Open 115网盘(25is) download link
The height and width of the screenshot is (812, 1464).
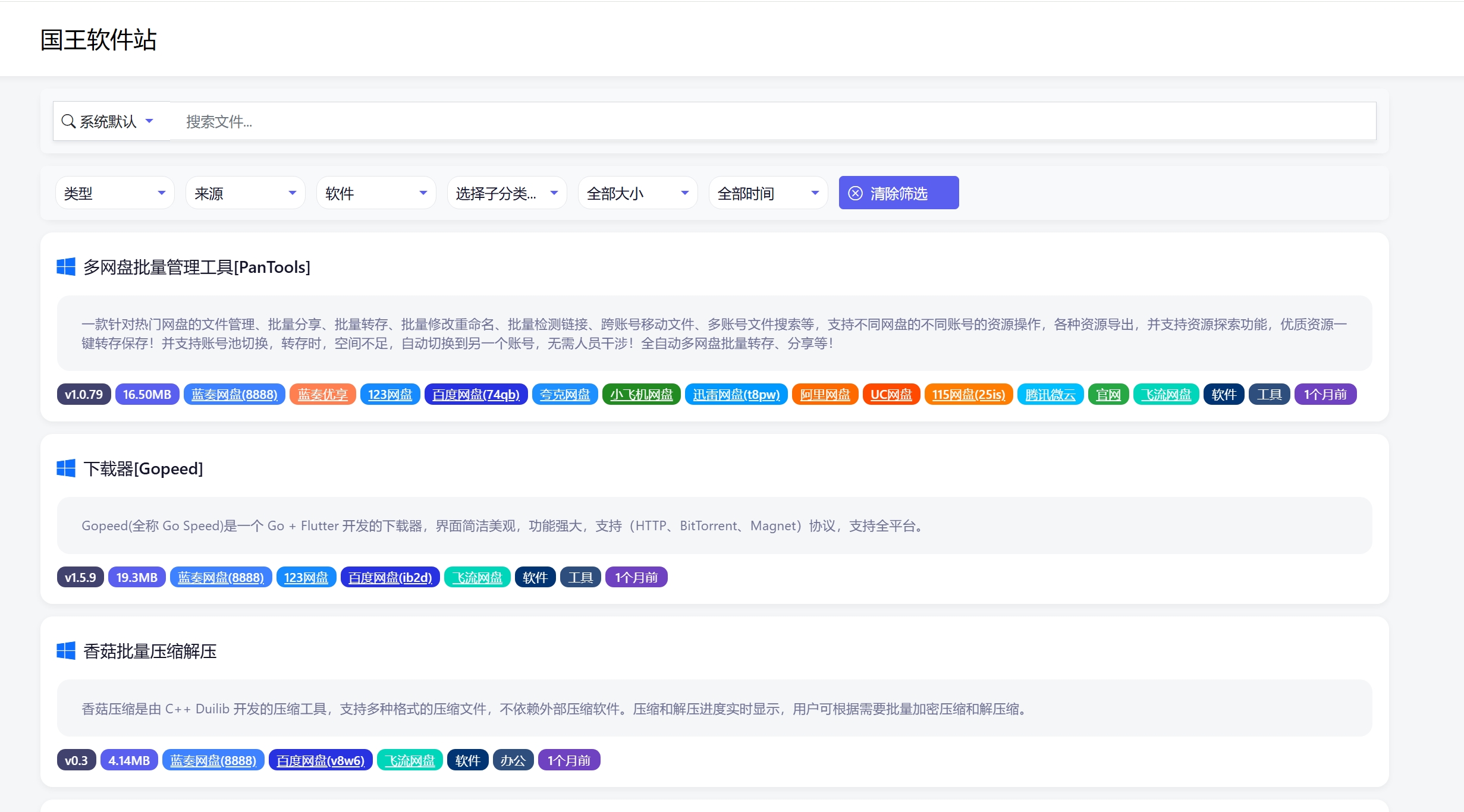969,394
